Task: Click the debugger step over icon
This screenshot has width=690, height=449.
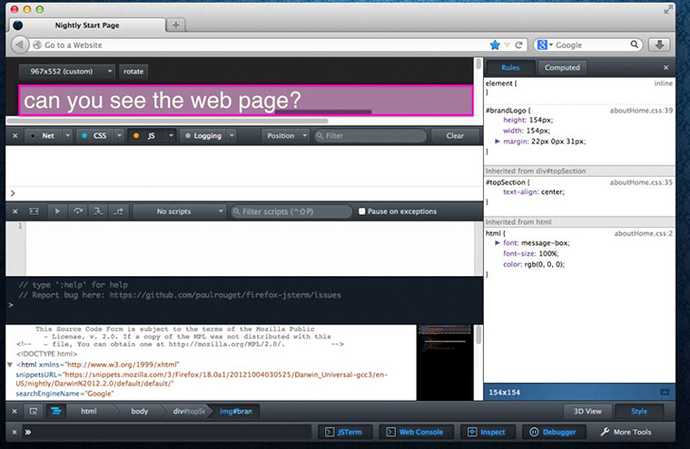Action: click(x=77, y=211)
